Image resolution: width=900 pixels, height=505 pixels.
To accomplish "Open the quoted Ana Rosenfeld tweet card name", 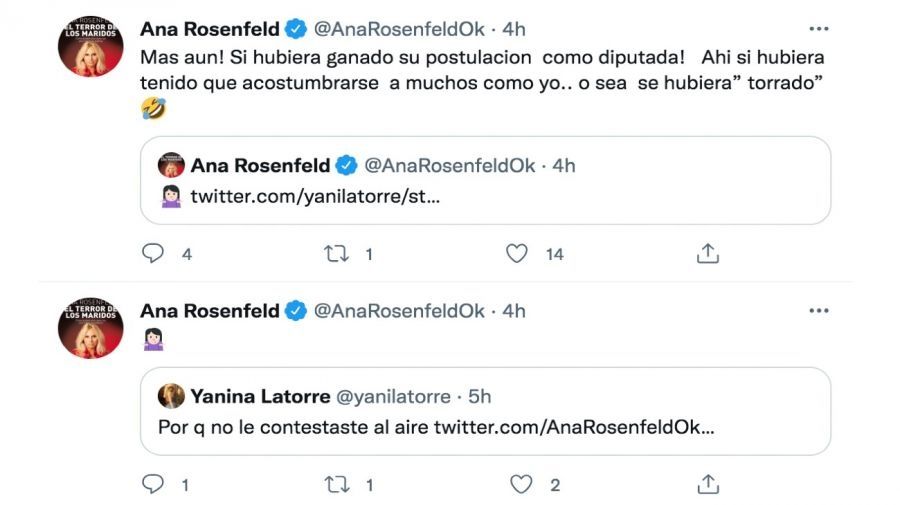I will (261, 165).
